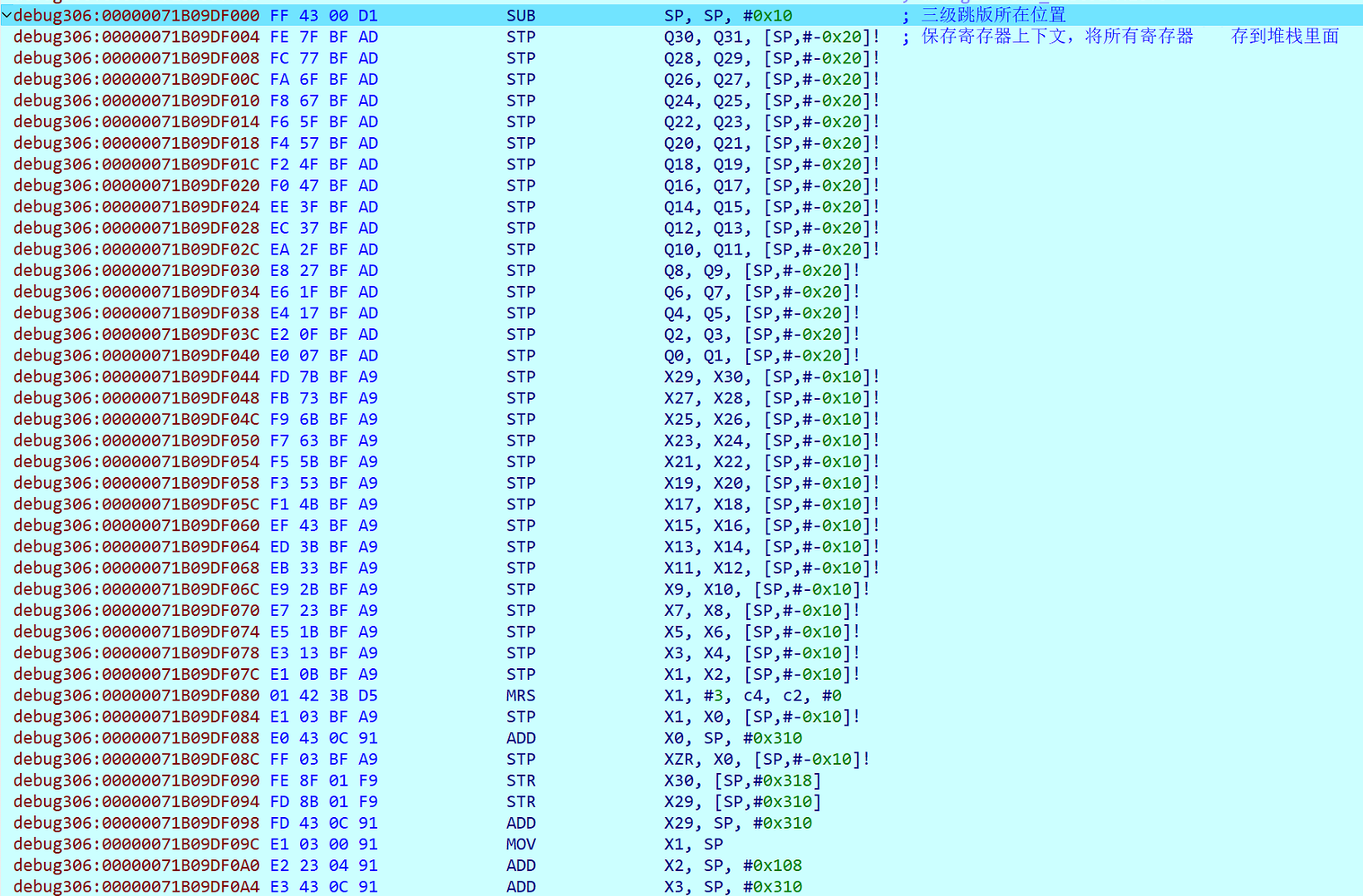Select the STR mnemonic storing X29

tap(521, 802)
